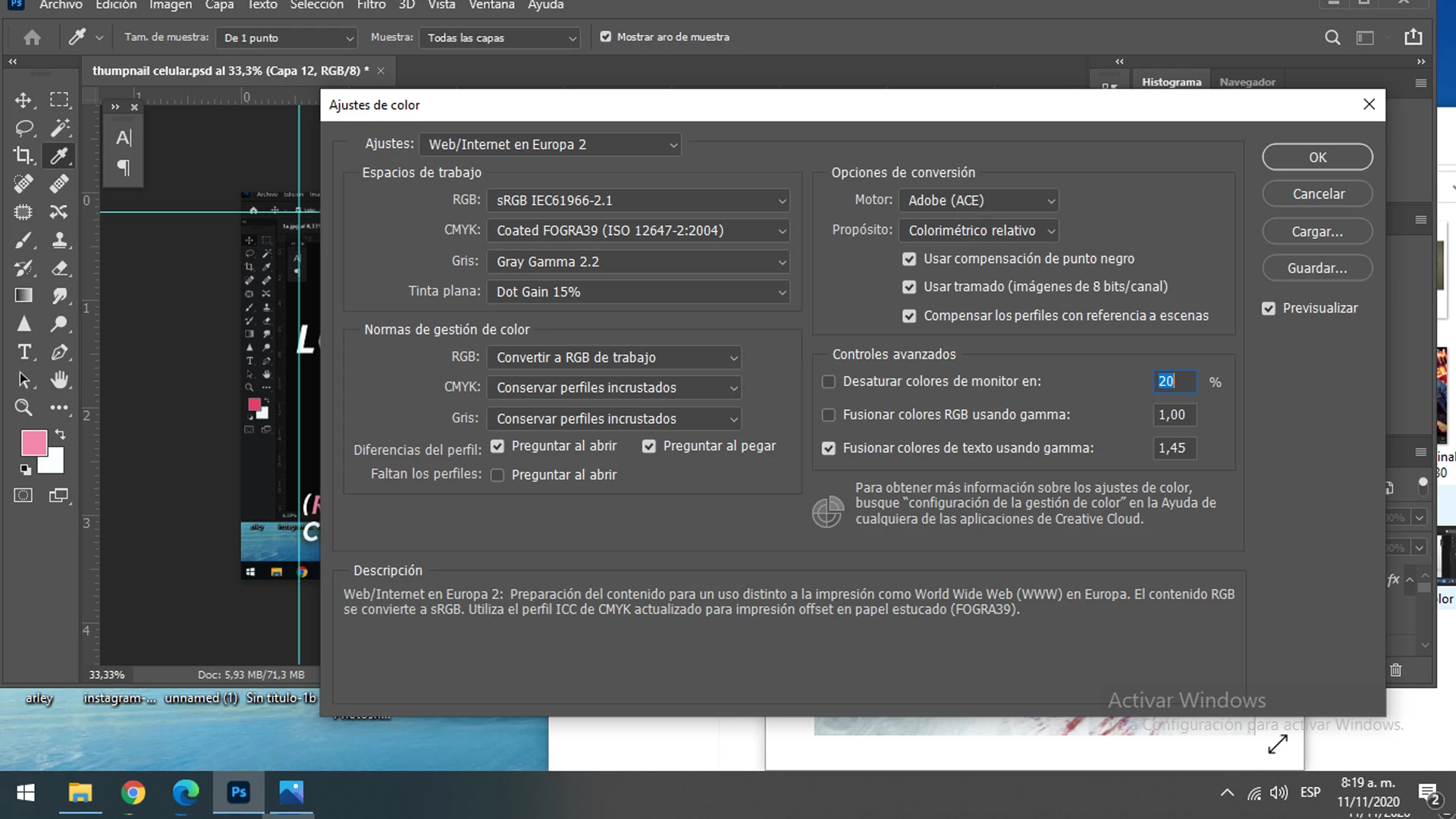Uncheck Usar compensación de punto negro
1456x819 pixels.
point(909,259)
